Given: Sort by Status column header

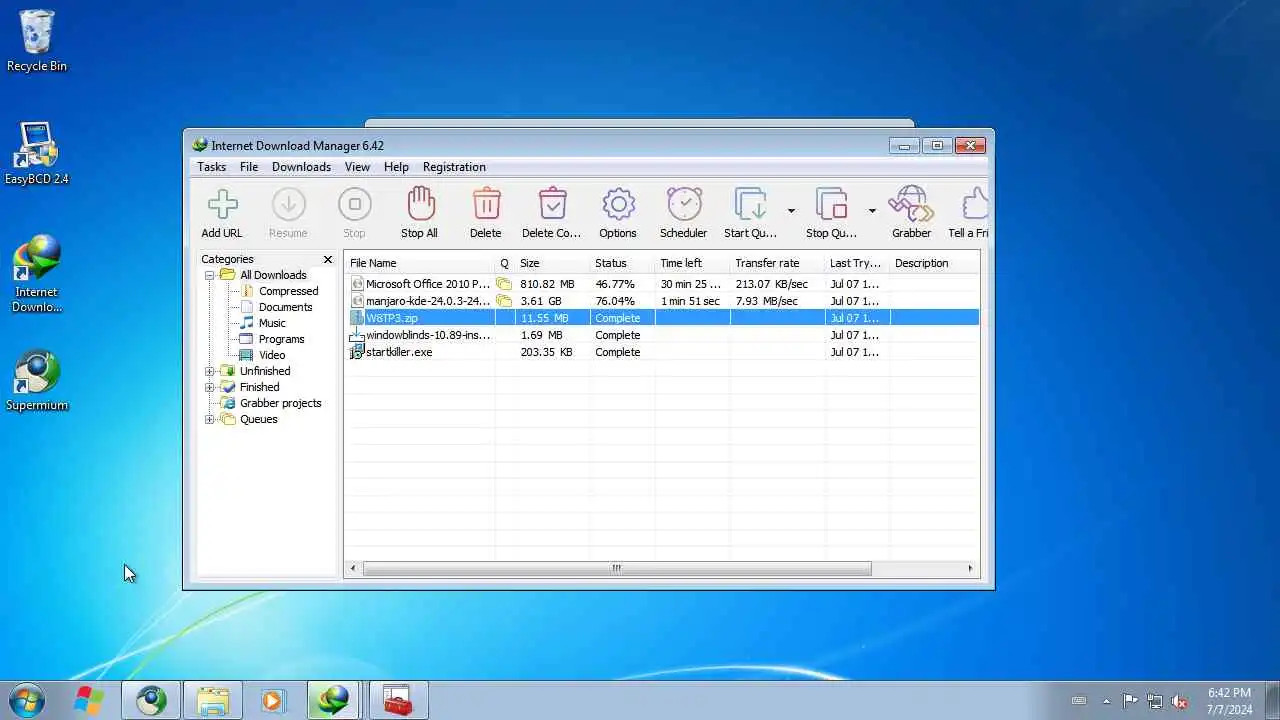Looking at the screenshot, I should point(623,263).
